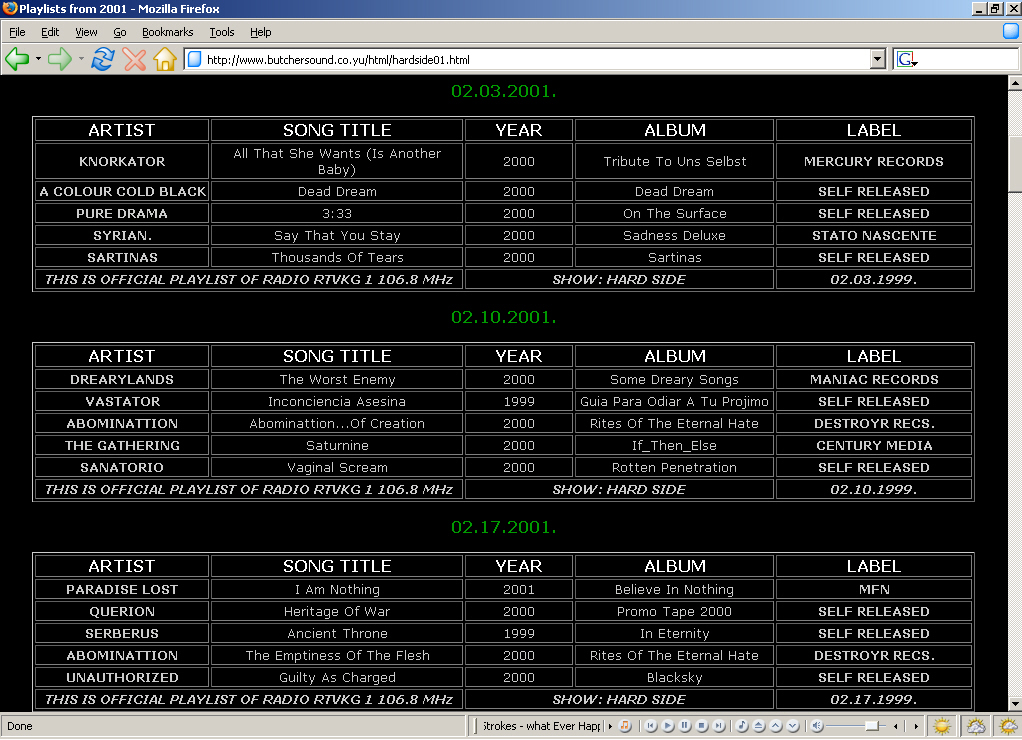The image size is (1022, 740).
Task: Click the small arrow next to the track title
Action: 610,726
